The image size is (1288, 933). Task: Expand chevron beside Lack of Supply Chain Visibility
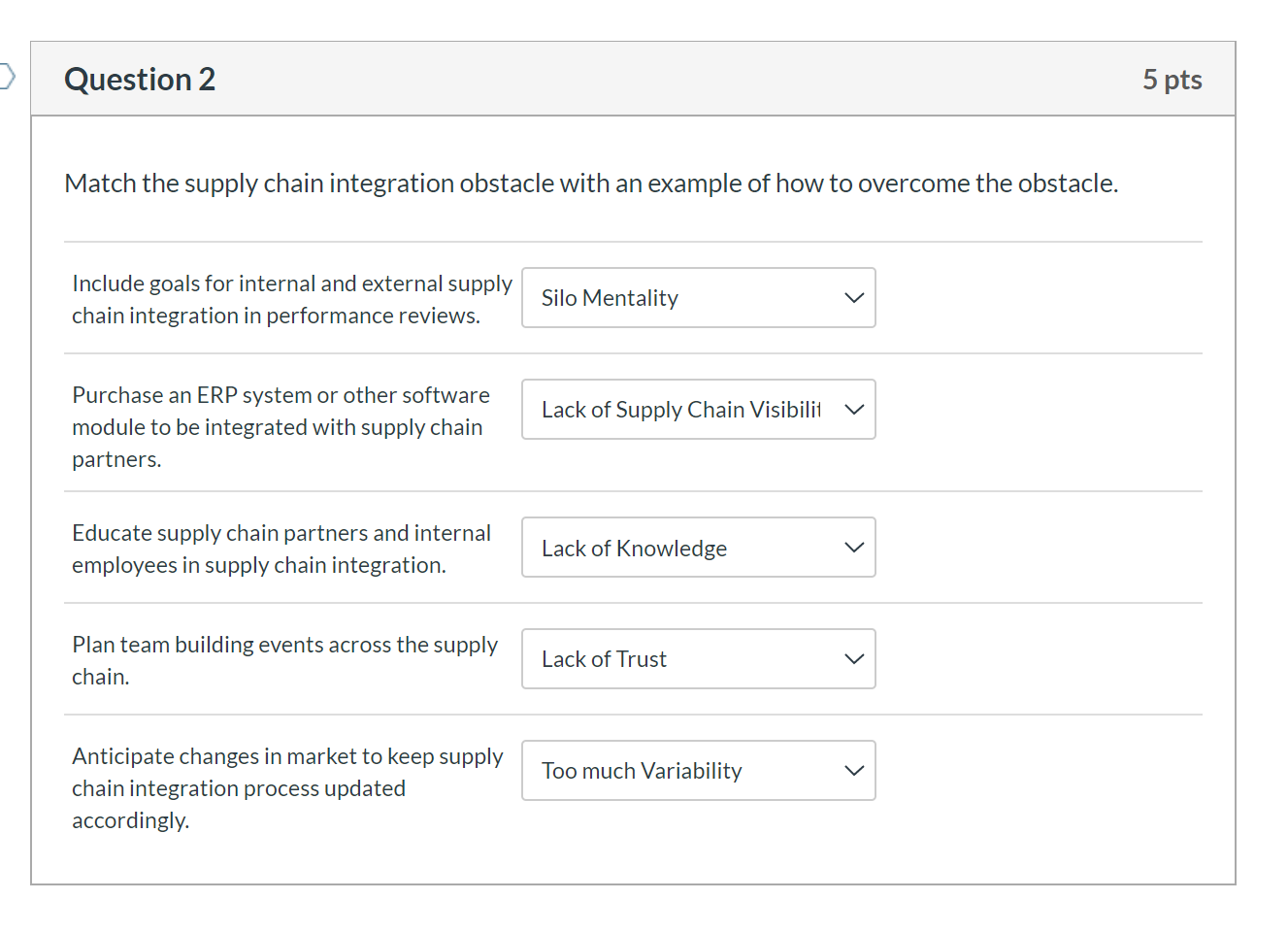853,409
